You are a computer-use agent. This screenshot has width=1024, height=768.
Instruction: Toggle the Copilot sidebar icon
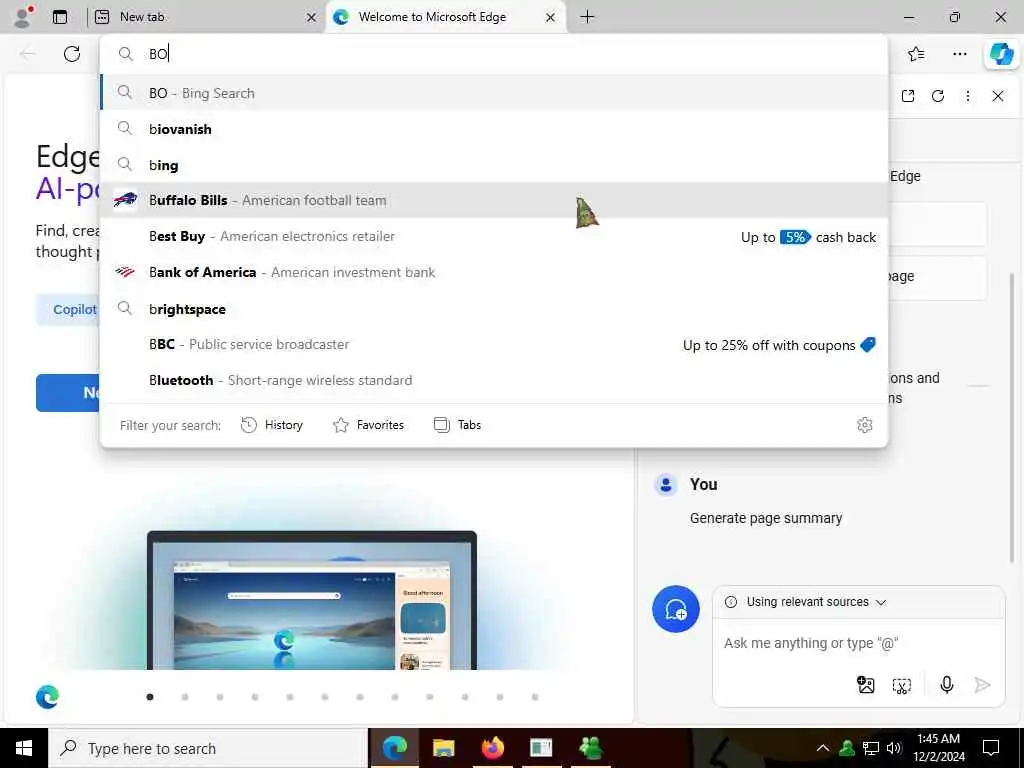tap(1001, 54)
